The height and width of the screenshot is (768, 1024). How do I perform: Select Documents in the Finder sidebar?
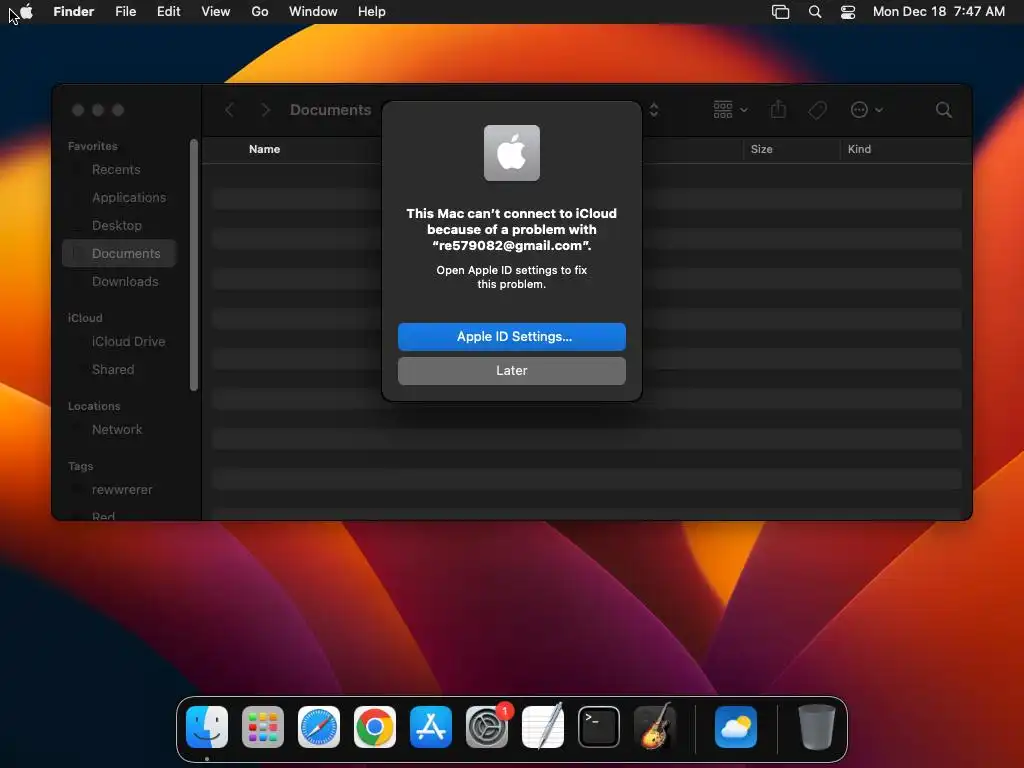click(x=119, y=253)
